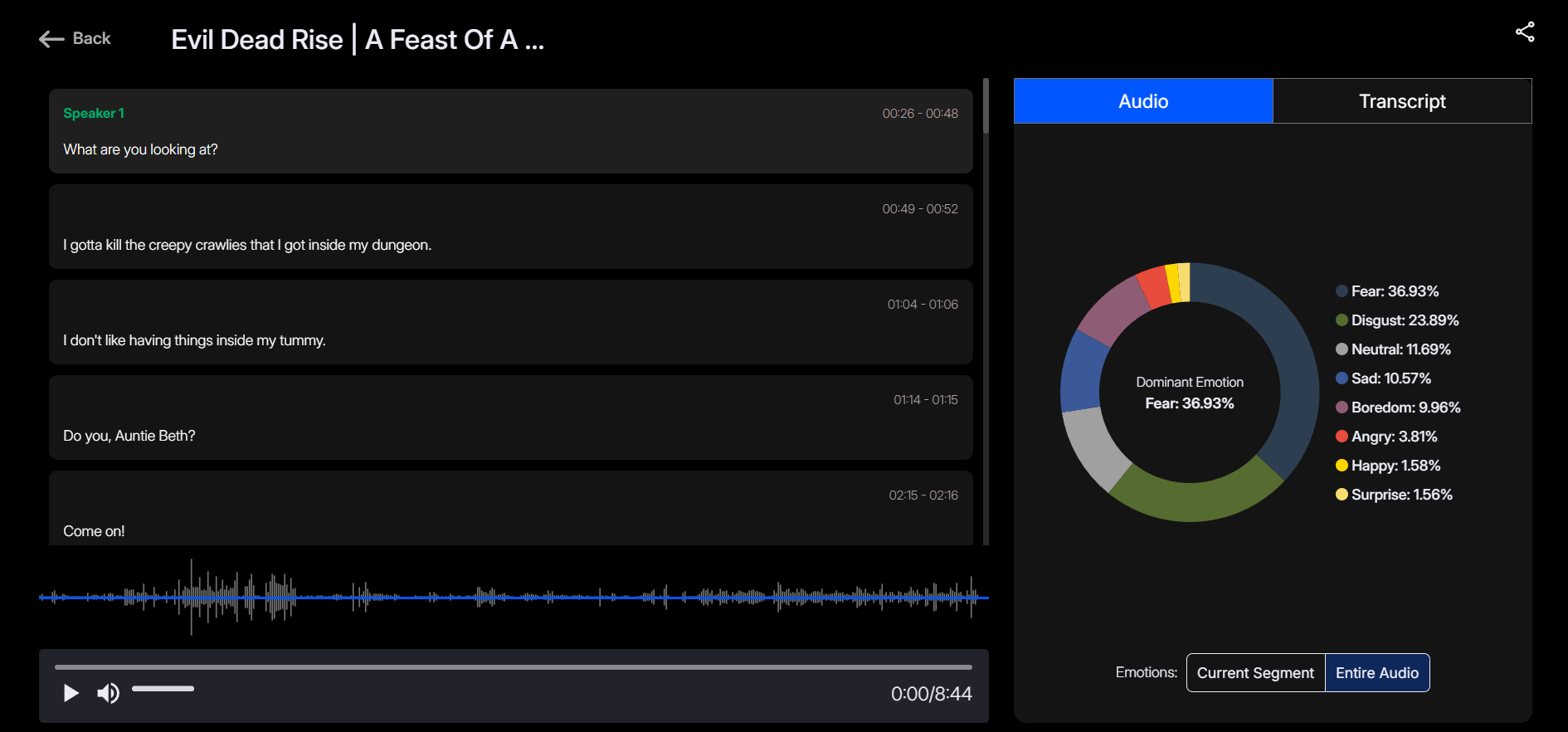Click the Angry: 3.81% legend entry

point(1386,437)
